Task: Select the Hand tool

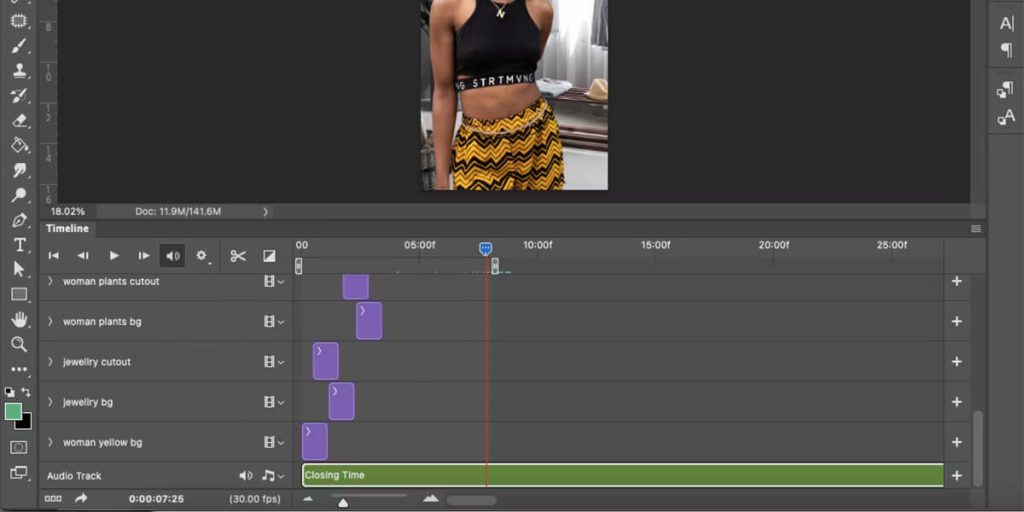Action: point(19,319)
